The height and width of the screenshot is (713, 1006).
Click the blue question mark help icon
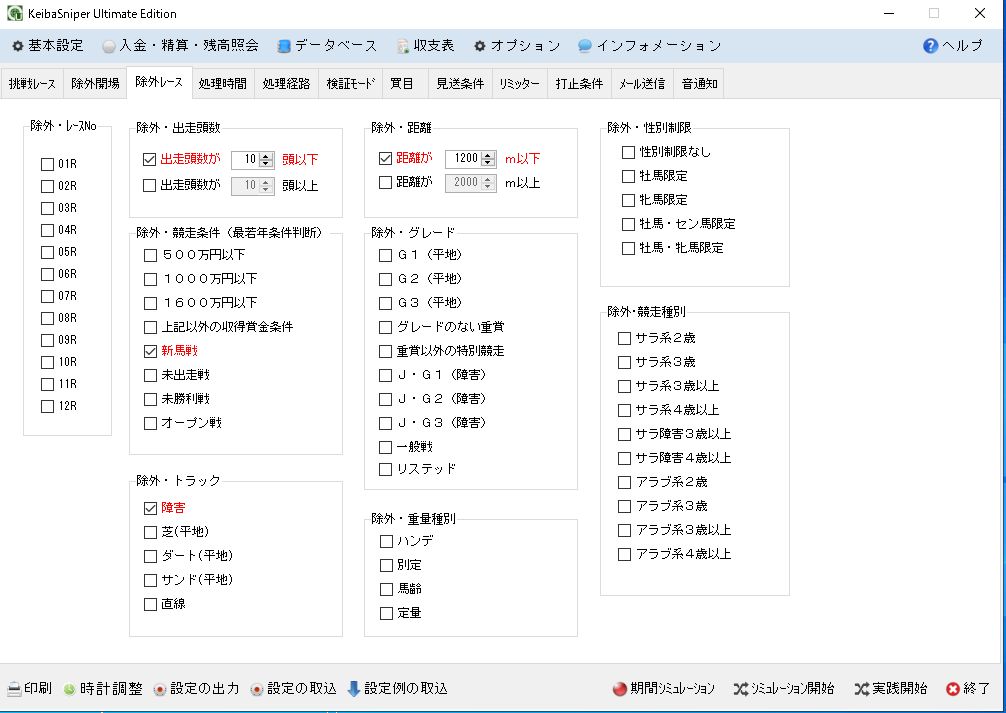click(930, 46)
